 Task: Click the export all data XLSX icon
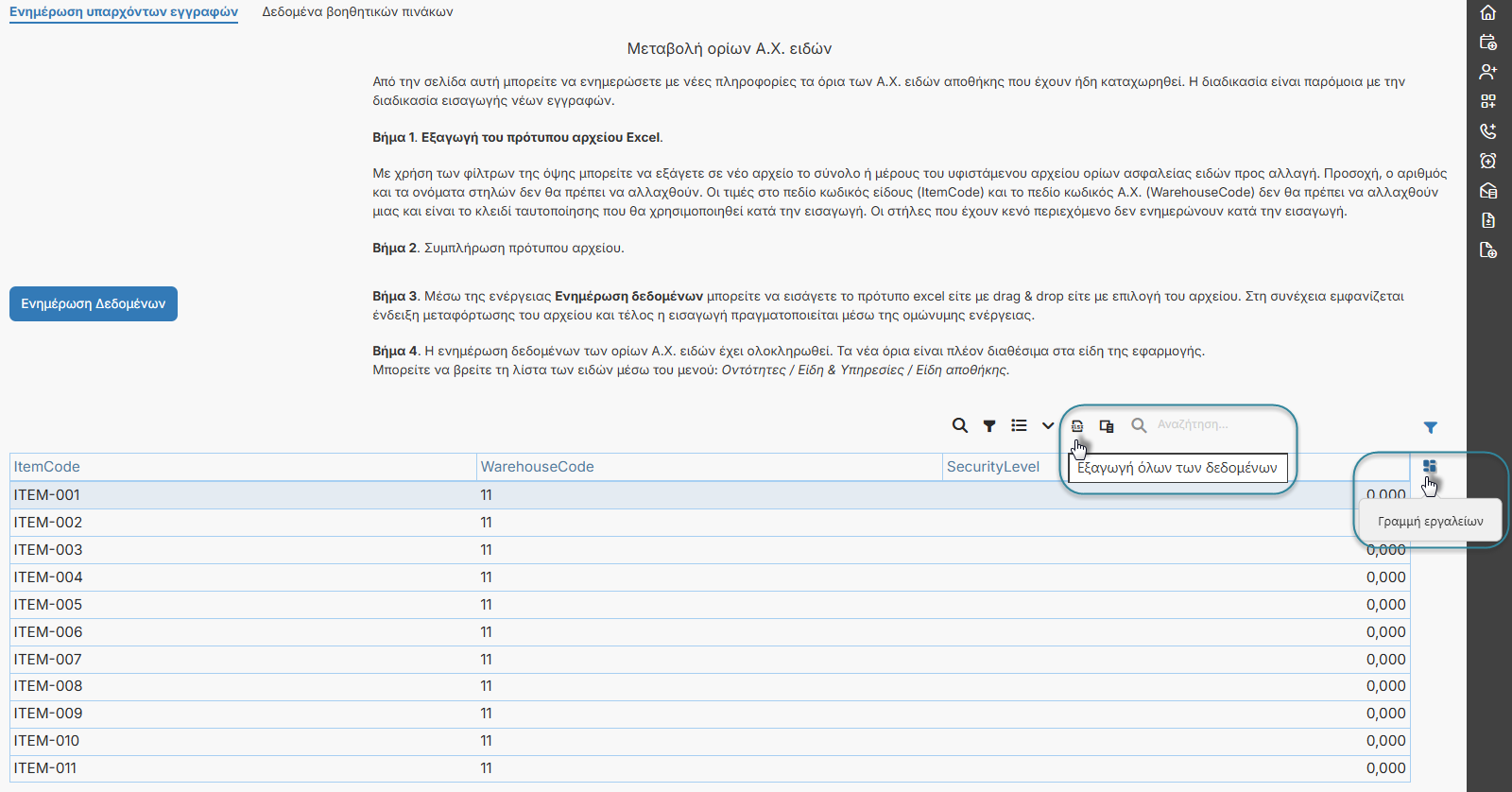(1077, 425)
